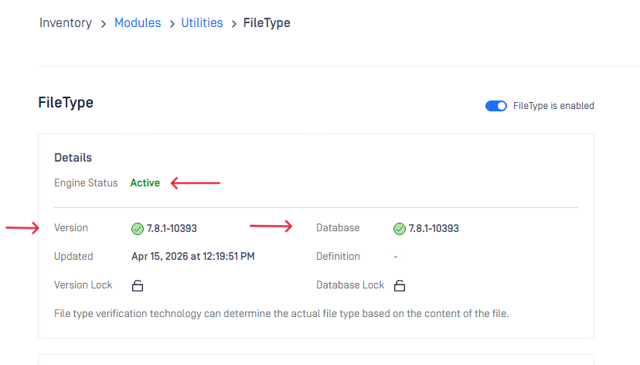
Task: Go to the Utilities breadcrumb link
Action: tap(202, 23)
